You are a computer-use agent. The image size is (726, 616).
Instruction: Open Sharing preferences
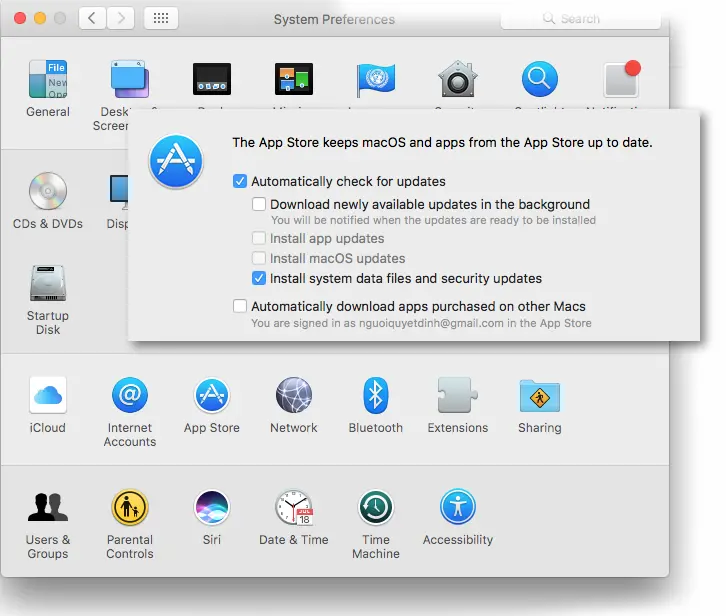point(539,397)
